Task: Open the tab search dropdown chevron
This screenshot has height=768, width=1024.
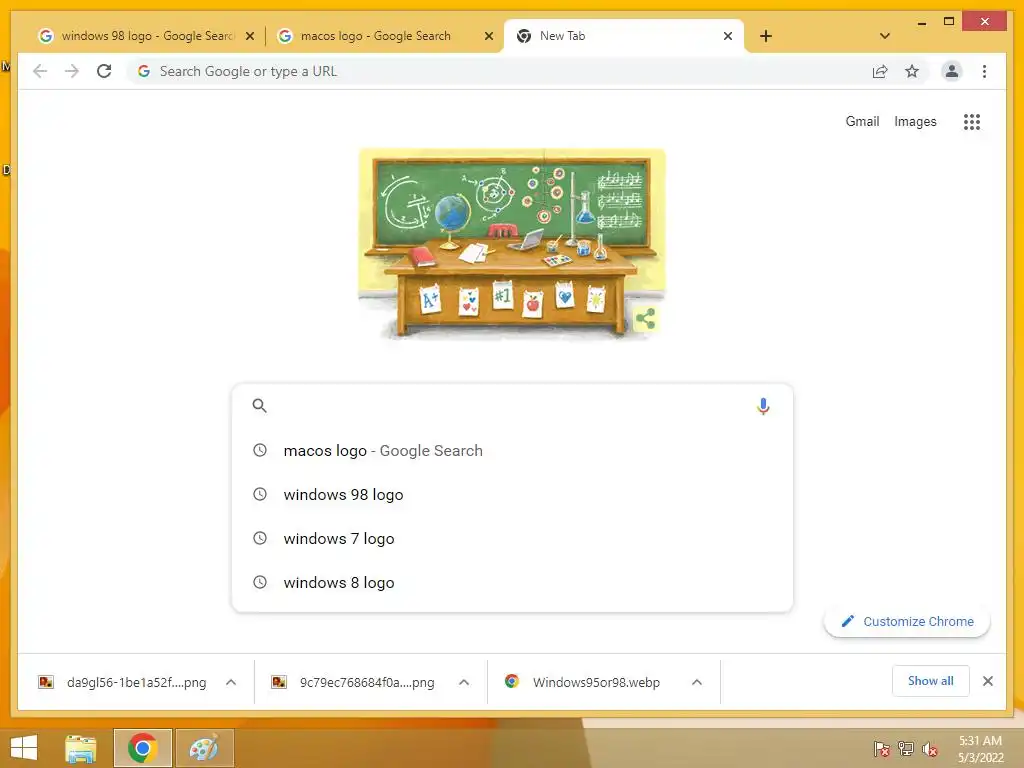Action: [885, 36]
